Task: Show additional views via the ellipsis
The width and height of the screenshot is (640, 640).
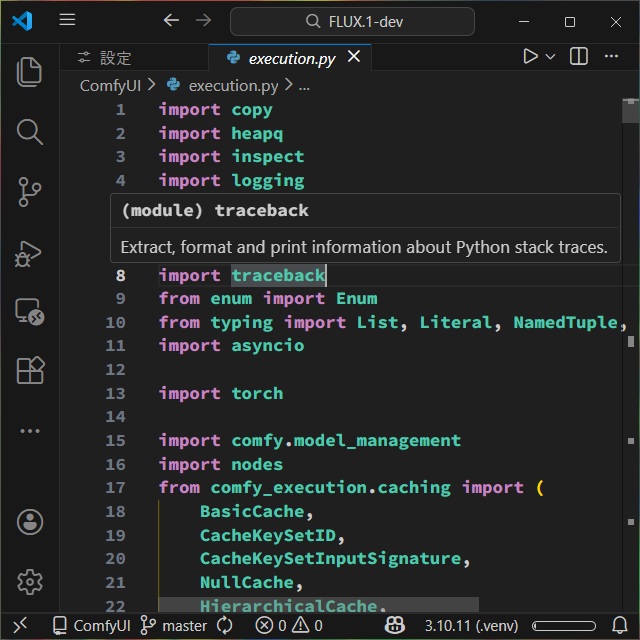Action: [29, 431]
